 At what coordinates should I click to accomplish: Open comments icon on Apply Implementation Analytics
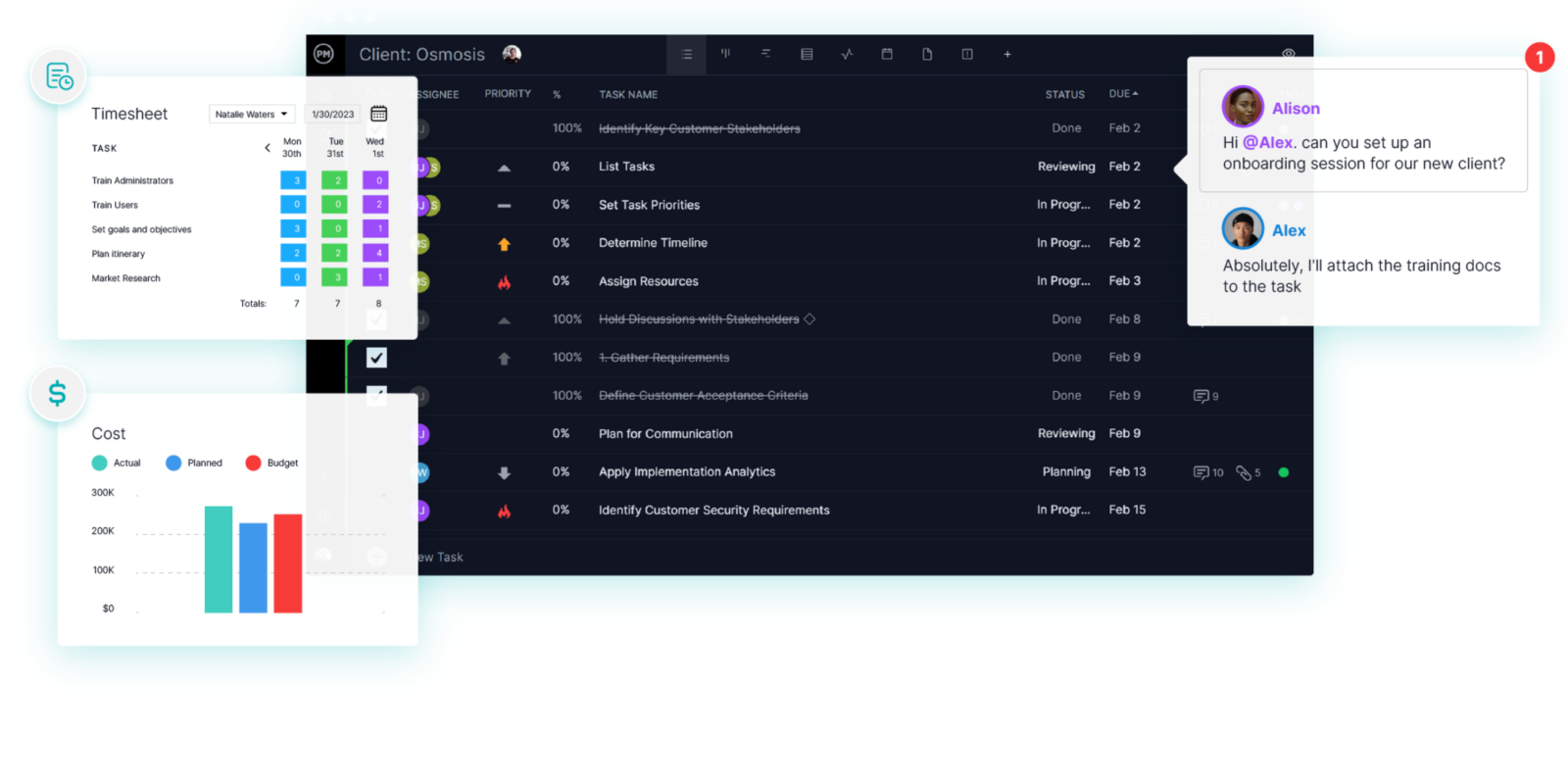pyautogui.click(x=1200, y=472)
